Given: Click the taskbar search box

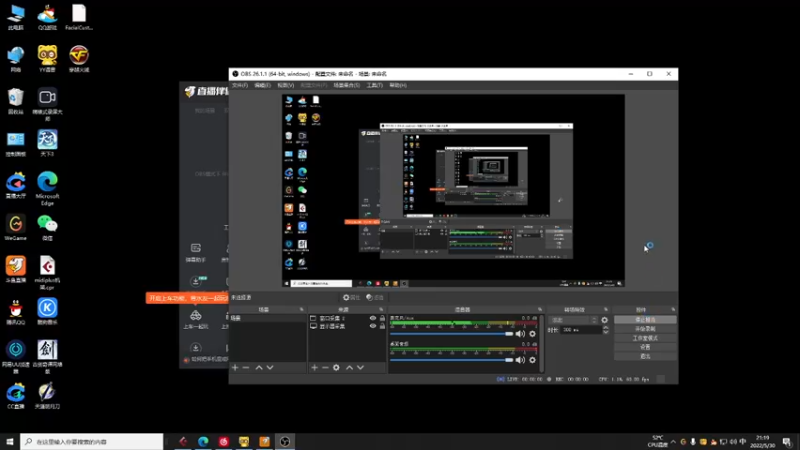Looking at the screenshot, I should [92, 441].
